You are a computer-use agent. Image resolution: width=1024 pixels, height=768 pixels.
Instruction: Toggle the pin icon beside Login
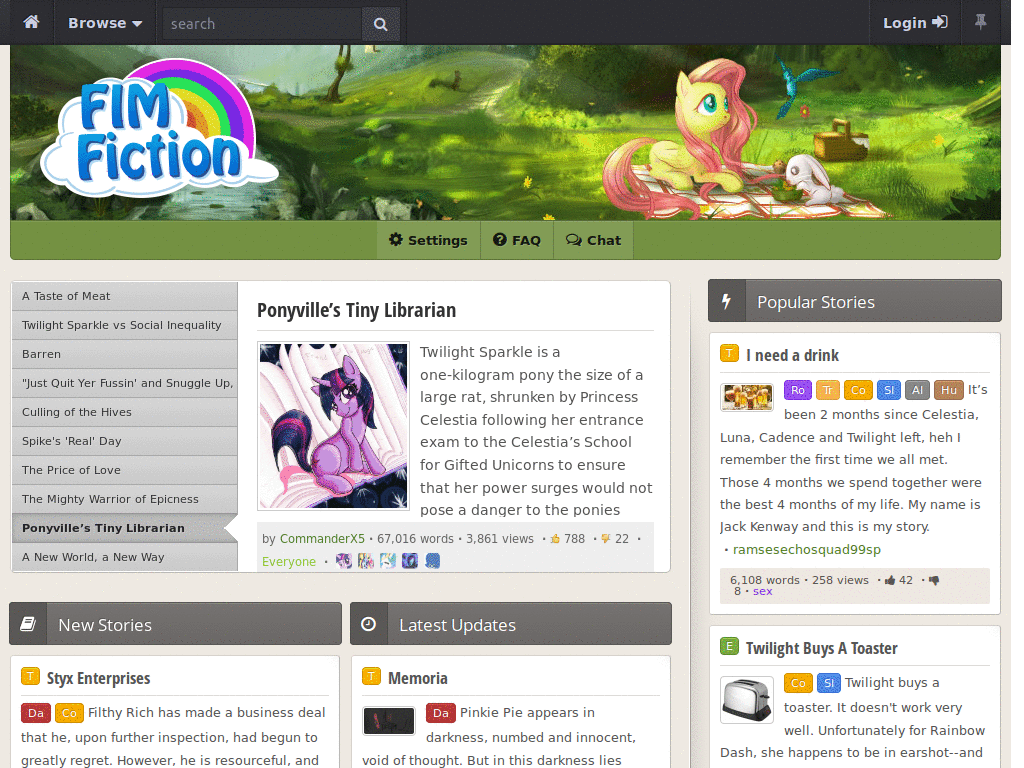[980, 22]
